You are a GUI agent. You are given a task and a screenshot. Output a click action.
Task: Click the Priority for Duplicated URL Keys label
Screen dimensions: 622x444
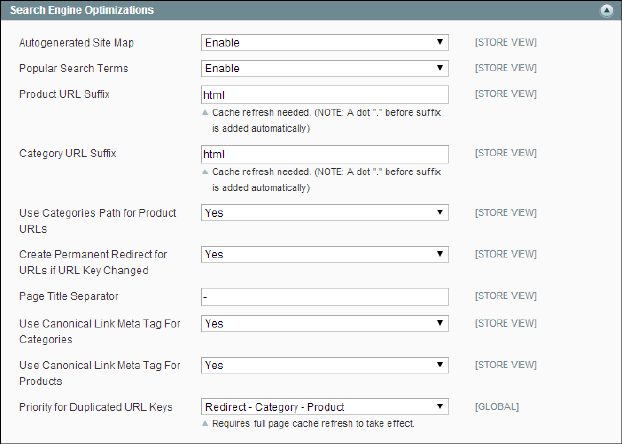pos(95,407)
